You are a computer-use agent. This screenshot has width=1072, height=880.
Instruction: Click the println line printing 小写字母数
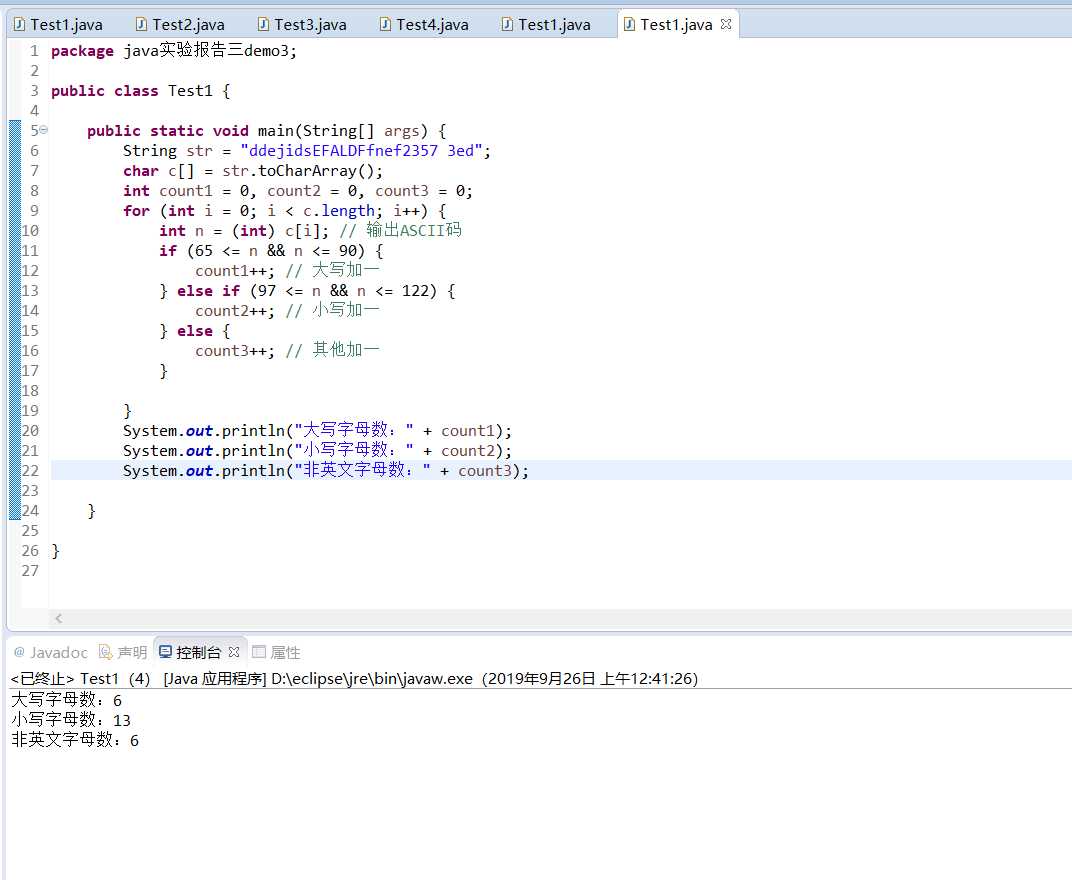[317, 451]
